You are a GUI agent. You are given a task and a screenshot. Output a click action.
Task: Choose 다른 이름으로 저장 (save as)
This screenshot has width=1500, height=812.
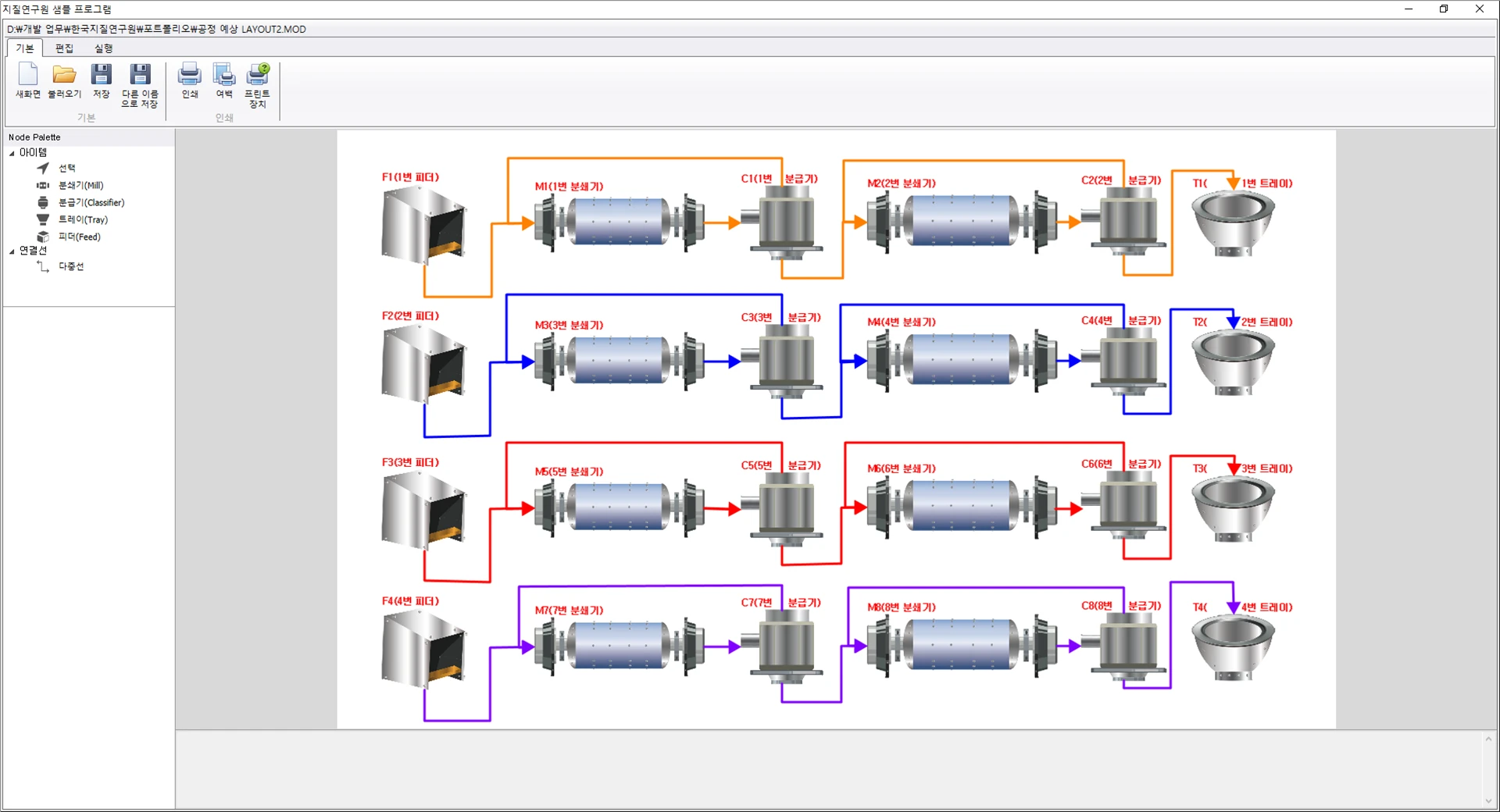pos(140,86)
